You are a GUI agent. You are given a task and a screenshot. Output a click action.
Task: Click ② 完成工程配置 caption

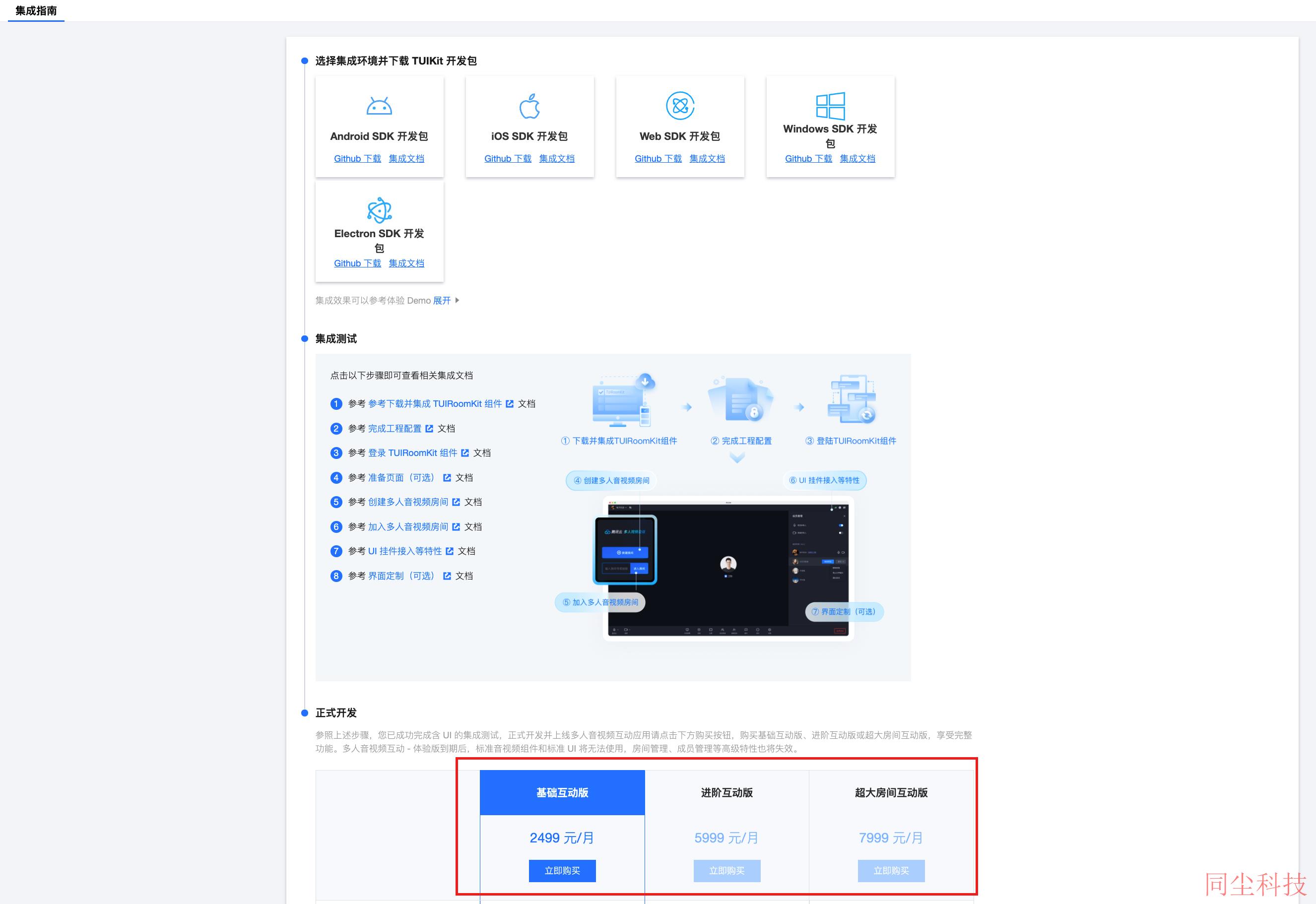click(x=741, y=441)
